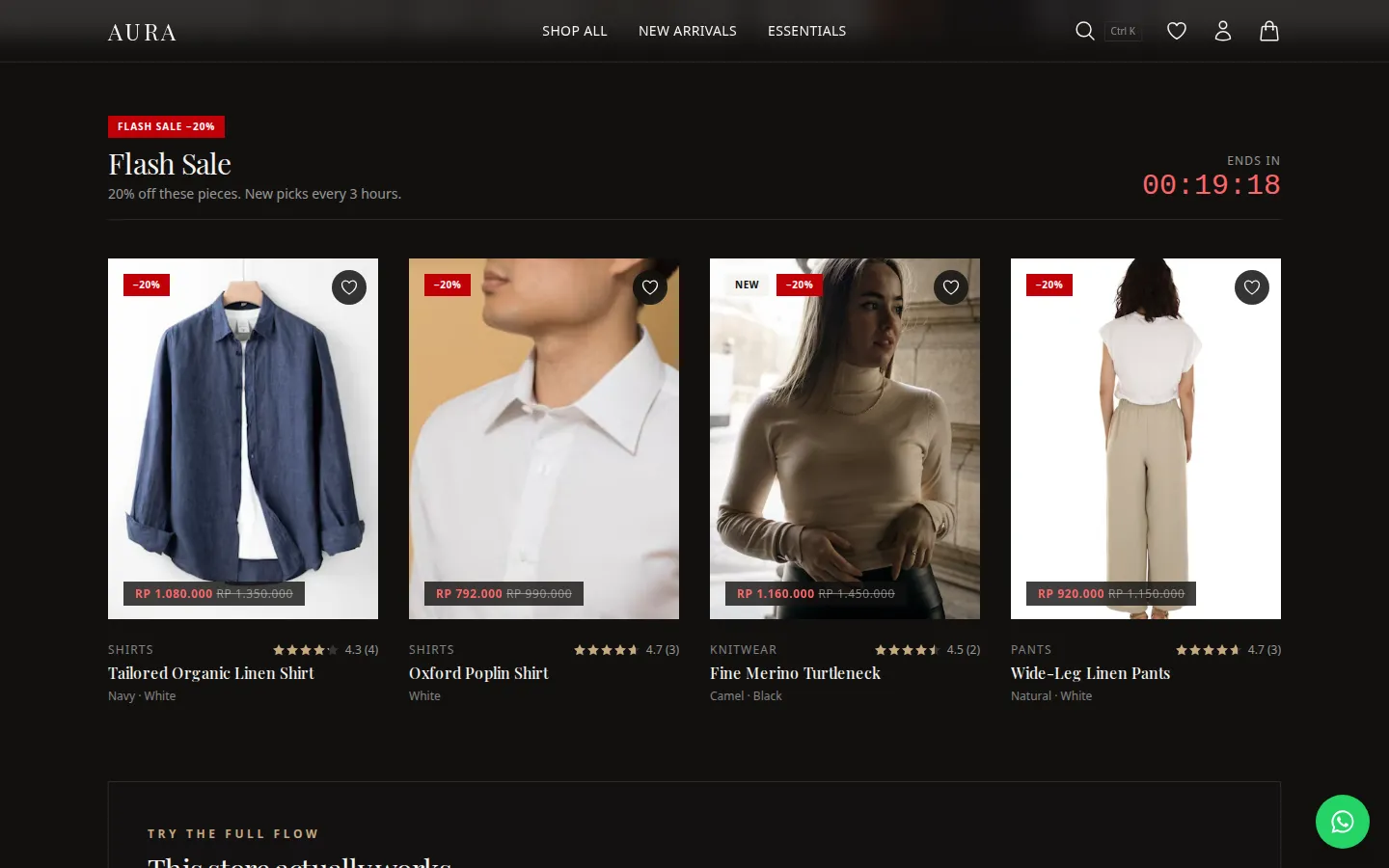The image size is (1389, 868).
Task: Click the 4.5 (2) rating stars
Action: coord(927,650)
